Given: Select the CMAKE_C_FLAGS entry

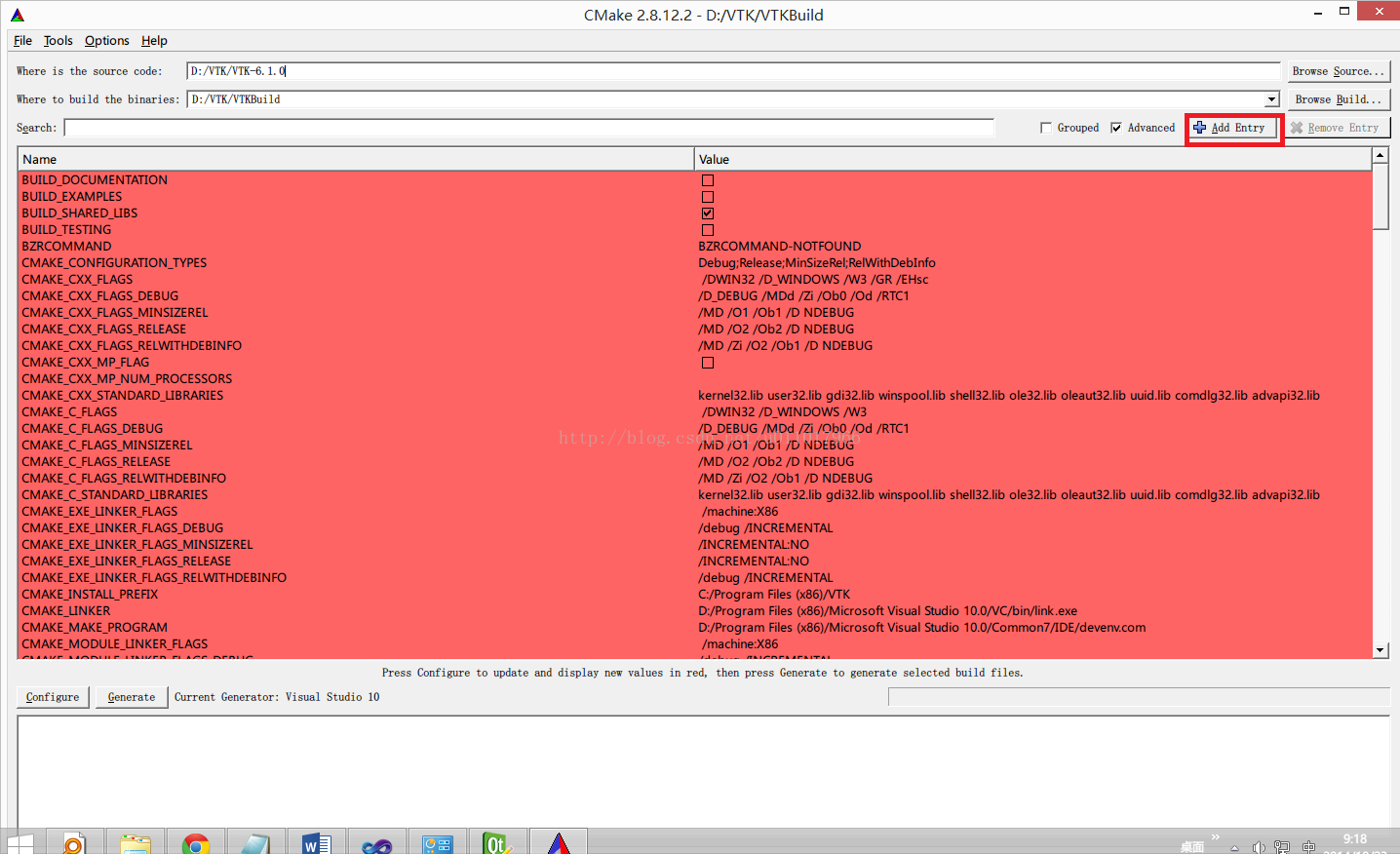Looking at the screenshot, I should point(69,412).
